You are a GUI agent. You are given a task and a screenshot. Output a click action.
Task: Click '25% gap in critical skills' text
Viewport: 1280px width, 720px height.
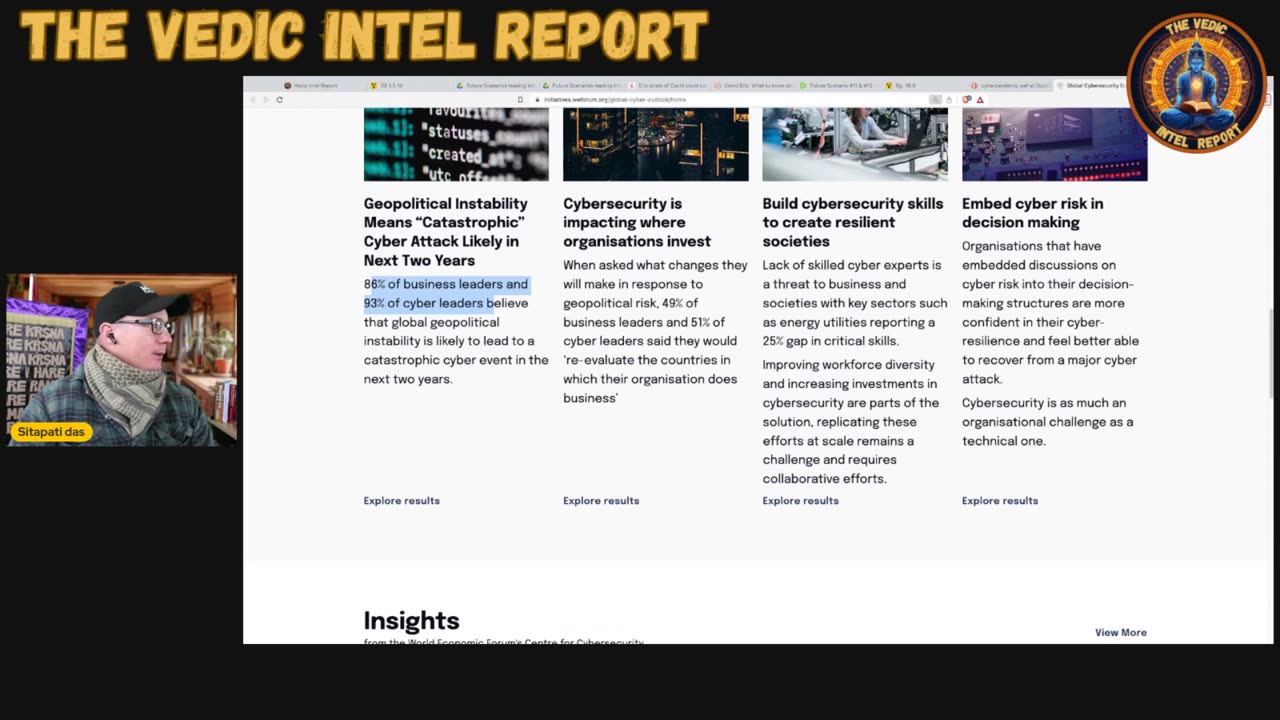pyautogui.click(x=831, y=341)
